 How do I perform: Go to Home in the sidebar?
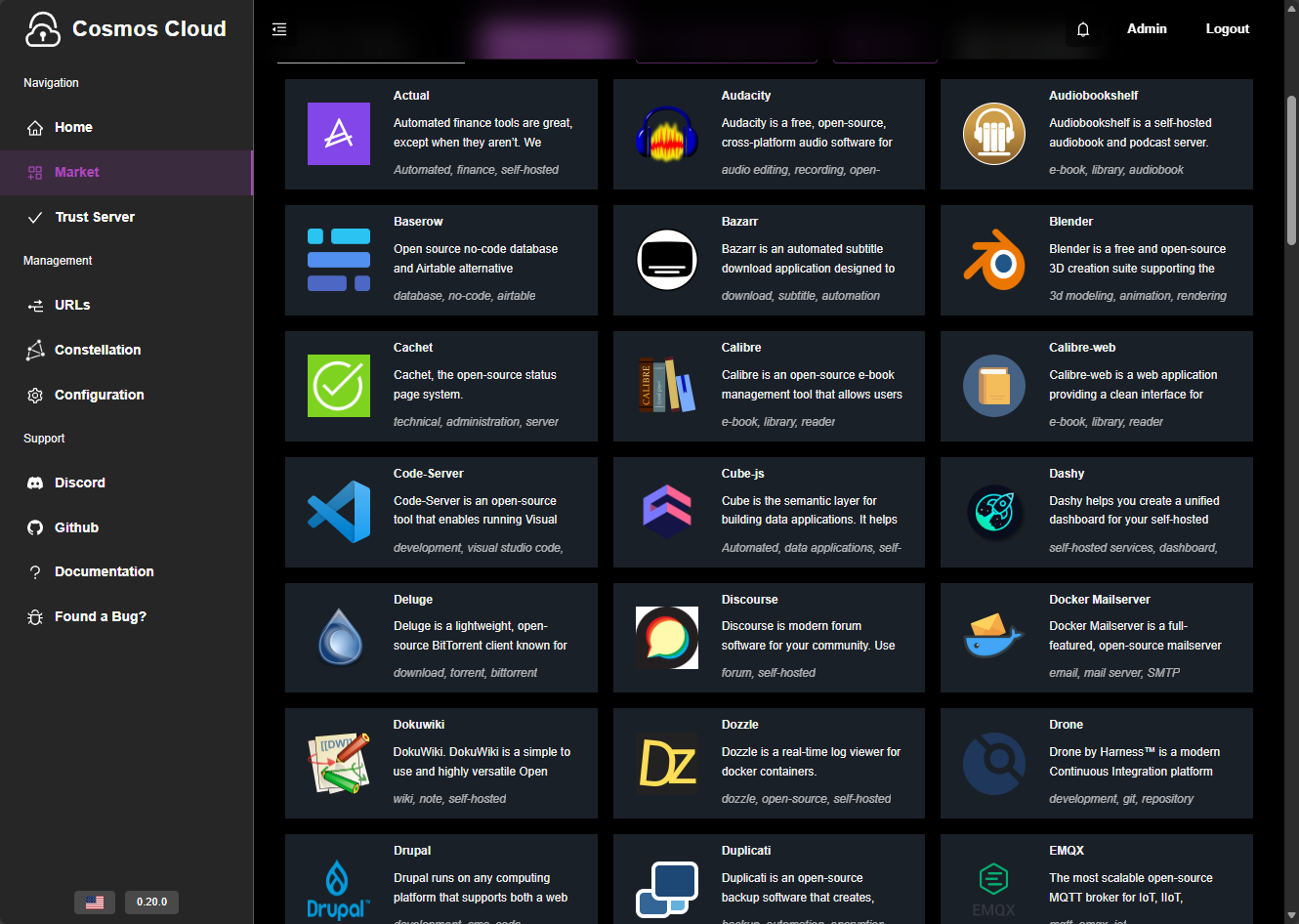coord(126,127)
